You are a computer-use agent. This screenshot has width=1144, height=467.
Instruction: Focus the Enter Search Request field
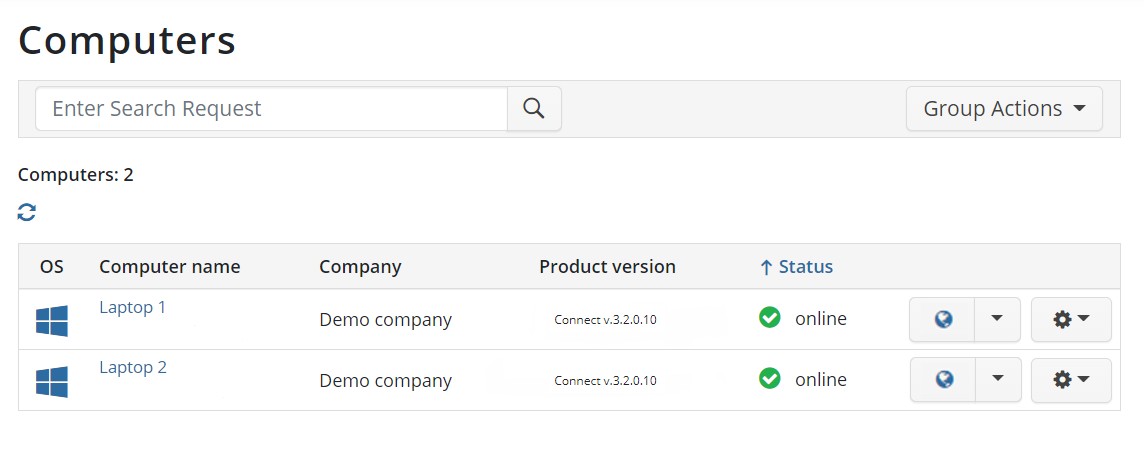point(271,109)
